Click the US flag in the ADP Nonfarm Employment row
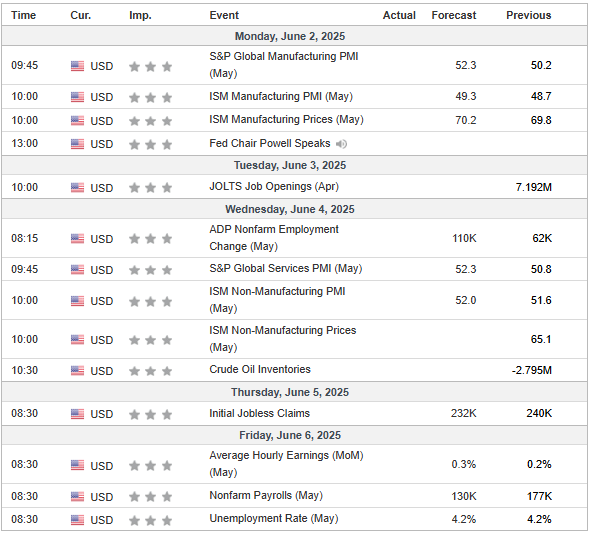 point(77,239)
